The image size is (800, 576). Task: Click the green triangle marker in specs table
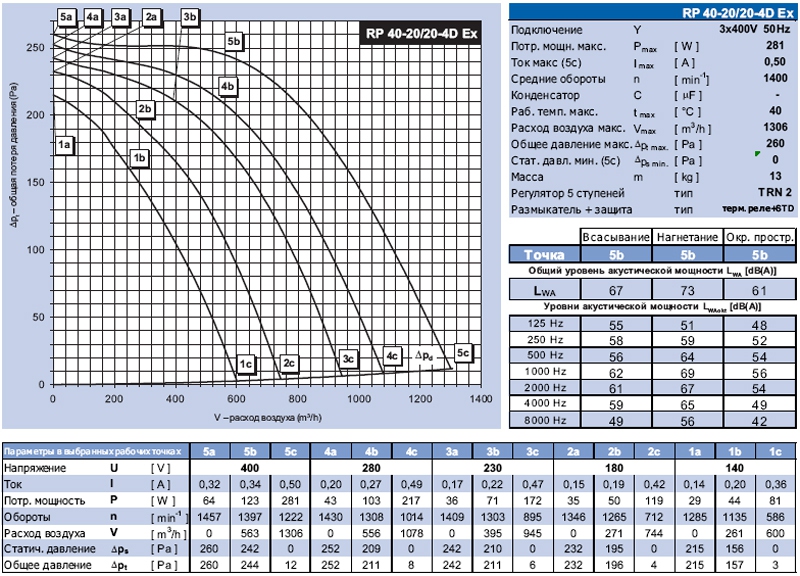pyautogui.click(x=757, y=153)
